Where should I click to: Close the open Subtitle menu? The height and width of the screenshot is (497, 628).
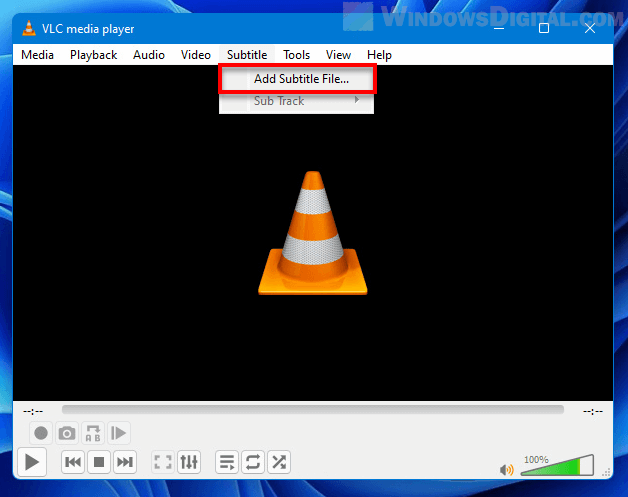click(247, 55)
